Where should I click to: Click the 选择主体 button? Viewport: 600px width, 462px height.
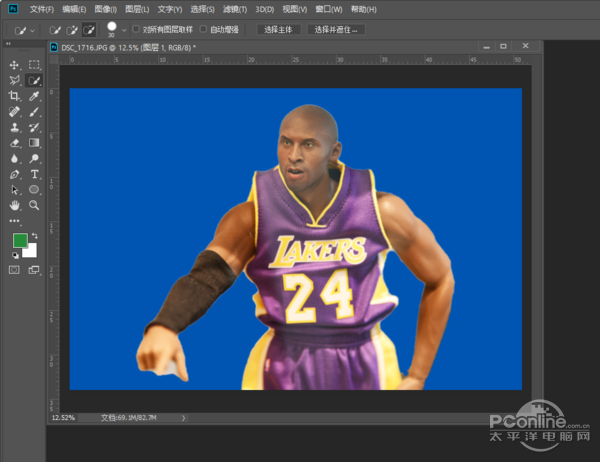coord(278,29)
